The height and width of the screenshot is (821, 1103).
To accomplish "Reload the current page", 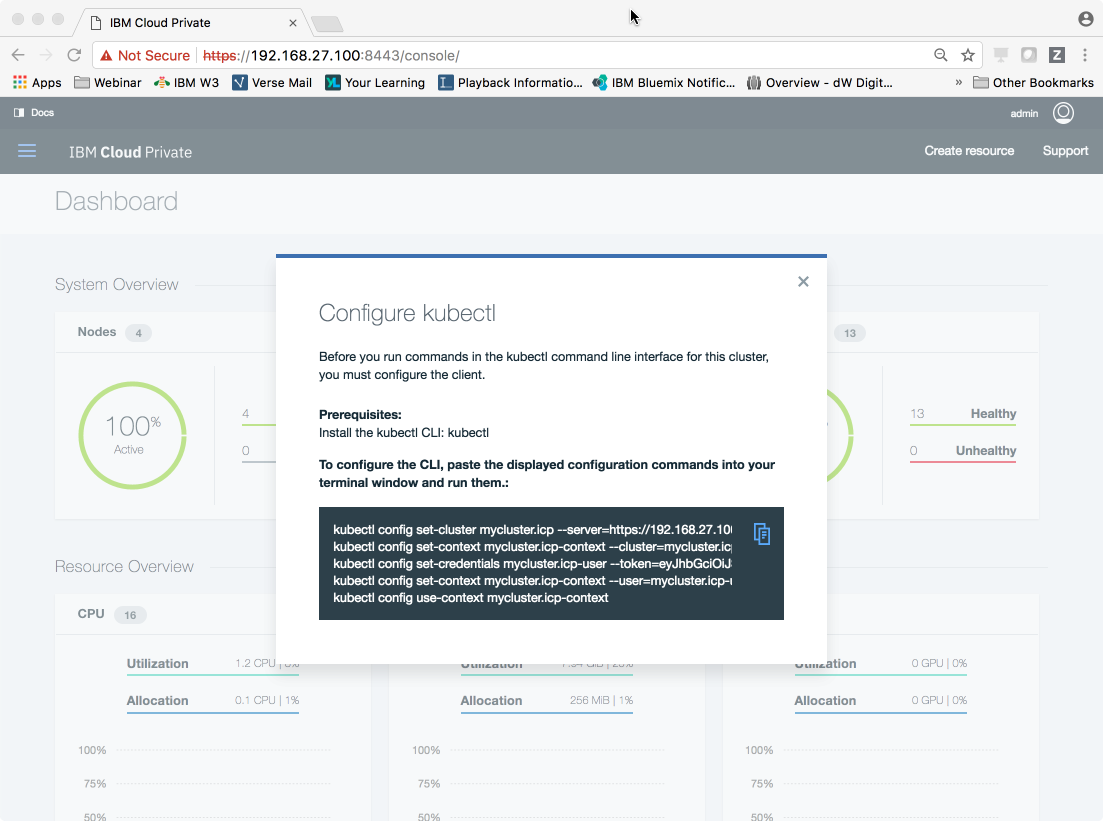I will tap(74, 55).
